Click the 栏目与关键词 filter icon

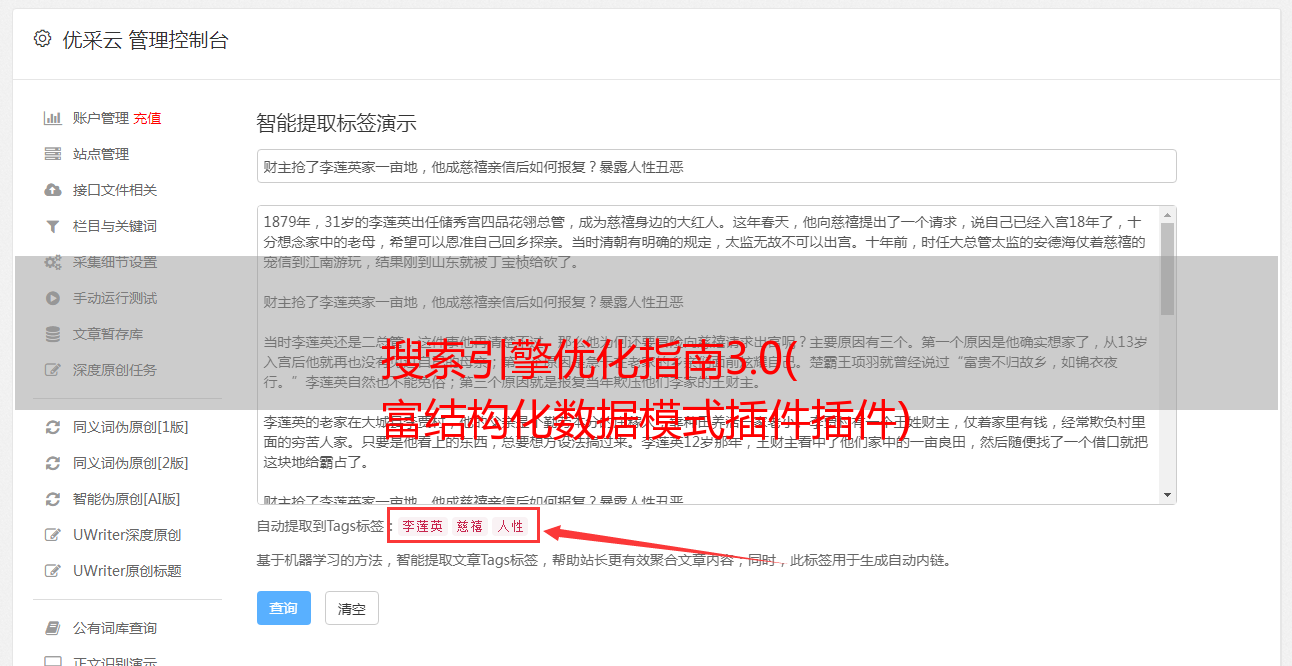(x=53, y=226)
